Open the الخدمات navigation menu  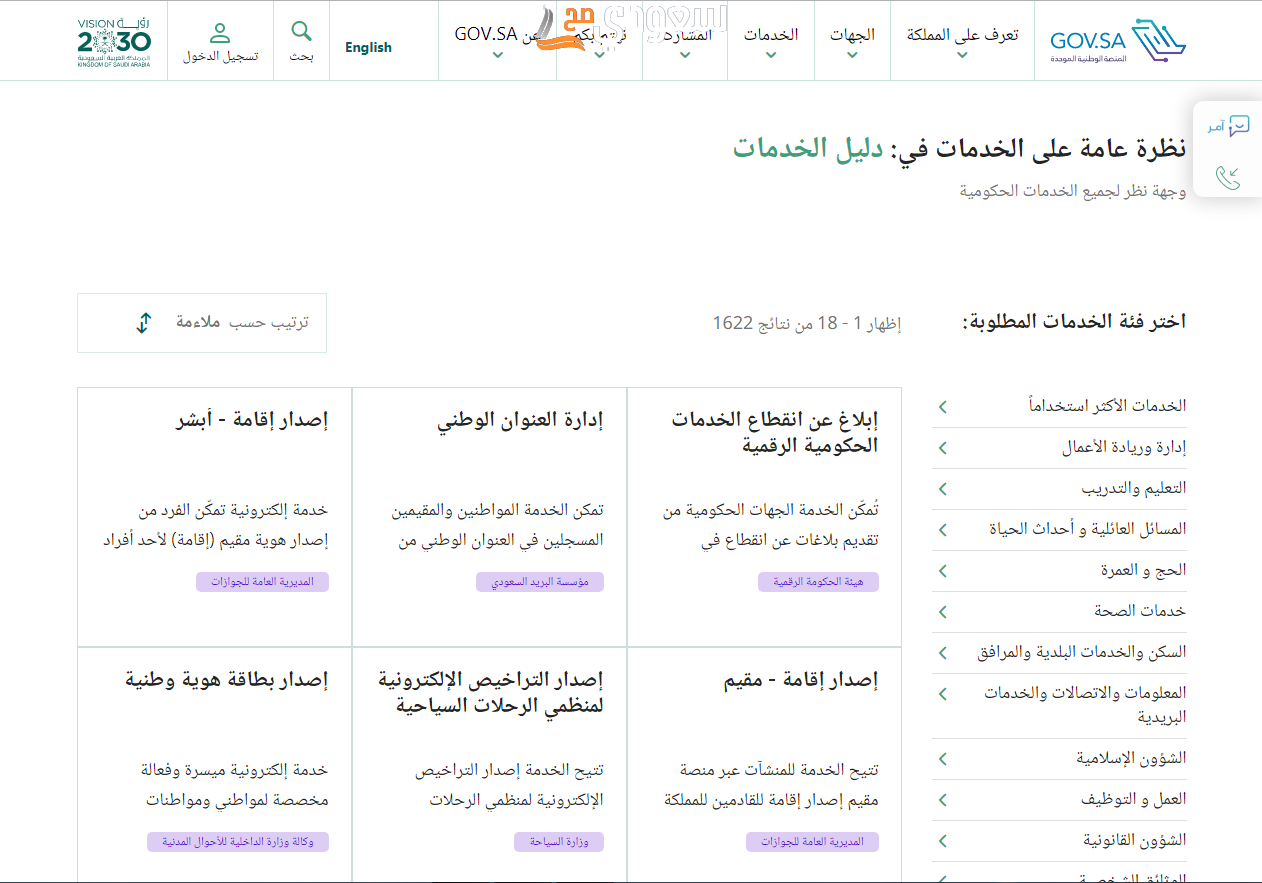(770, 41)
